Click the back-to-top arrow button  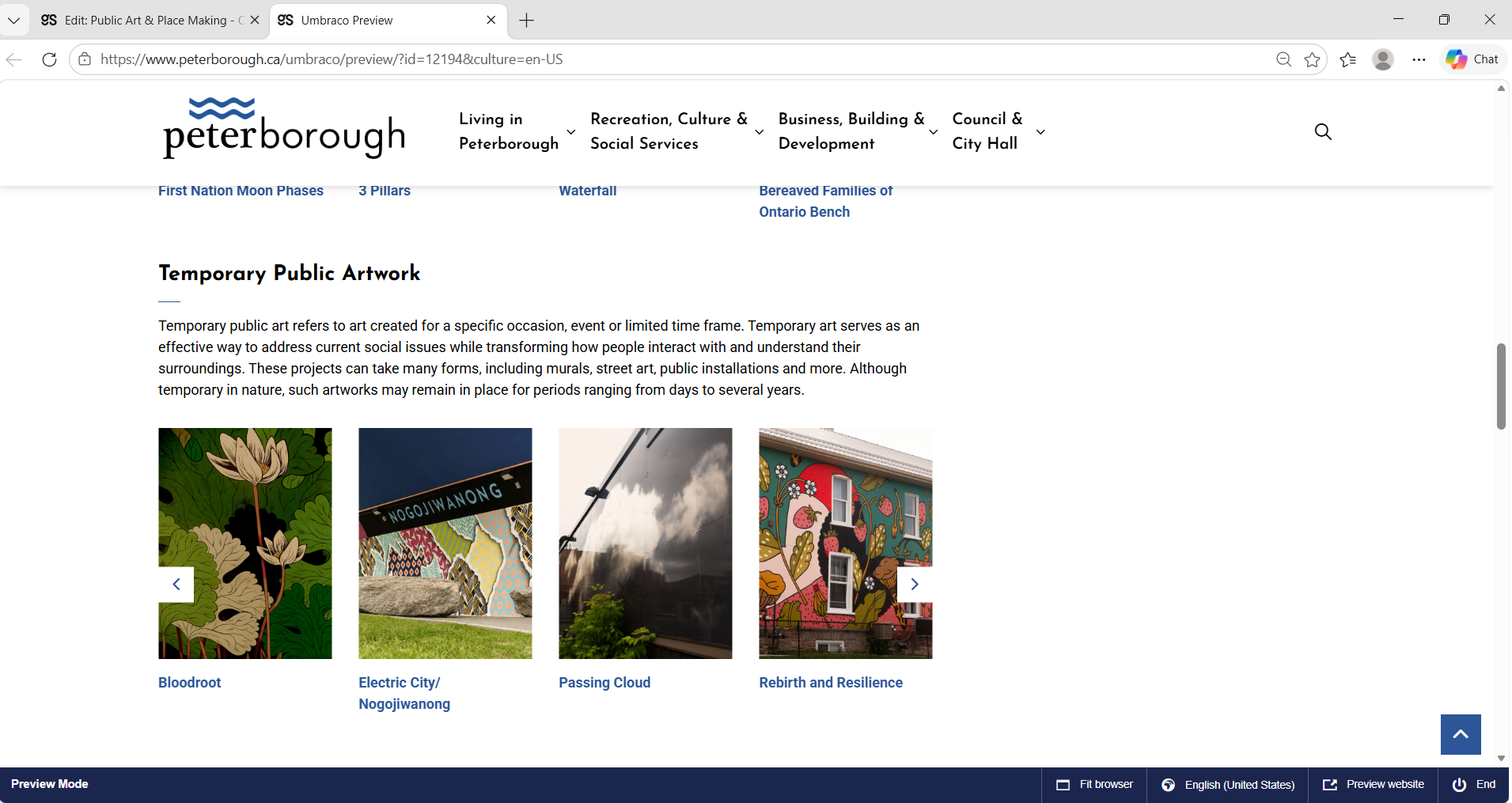coord(1461,734)
